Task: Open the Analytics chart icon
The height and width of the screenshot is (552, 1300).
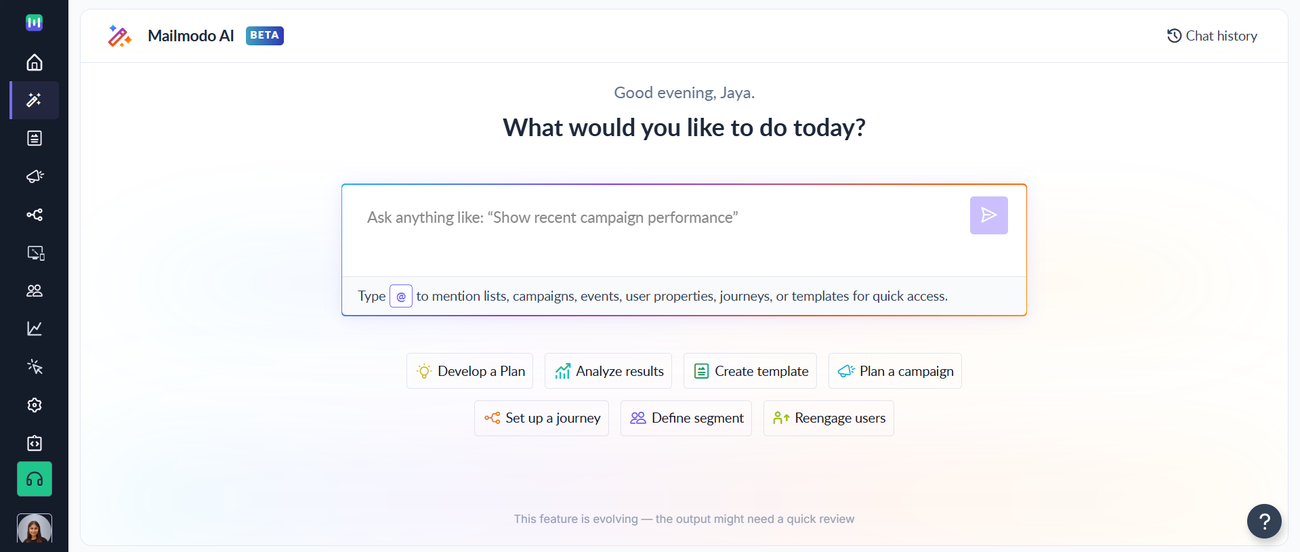Action: 34,329
